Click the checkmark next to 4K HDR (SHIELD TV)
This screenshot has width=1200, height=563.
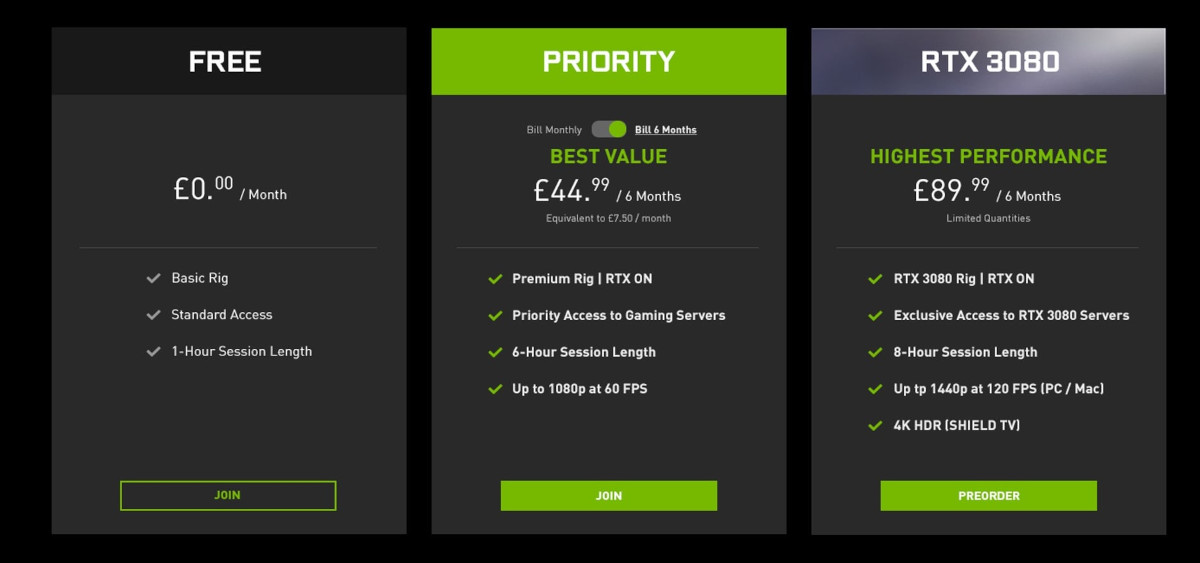875,426
